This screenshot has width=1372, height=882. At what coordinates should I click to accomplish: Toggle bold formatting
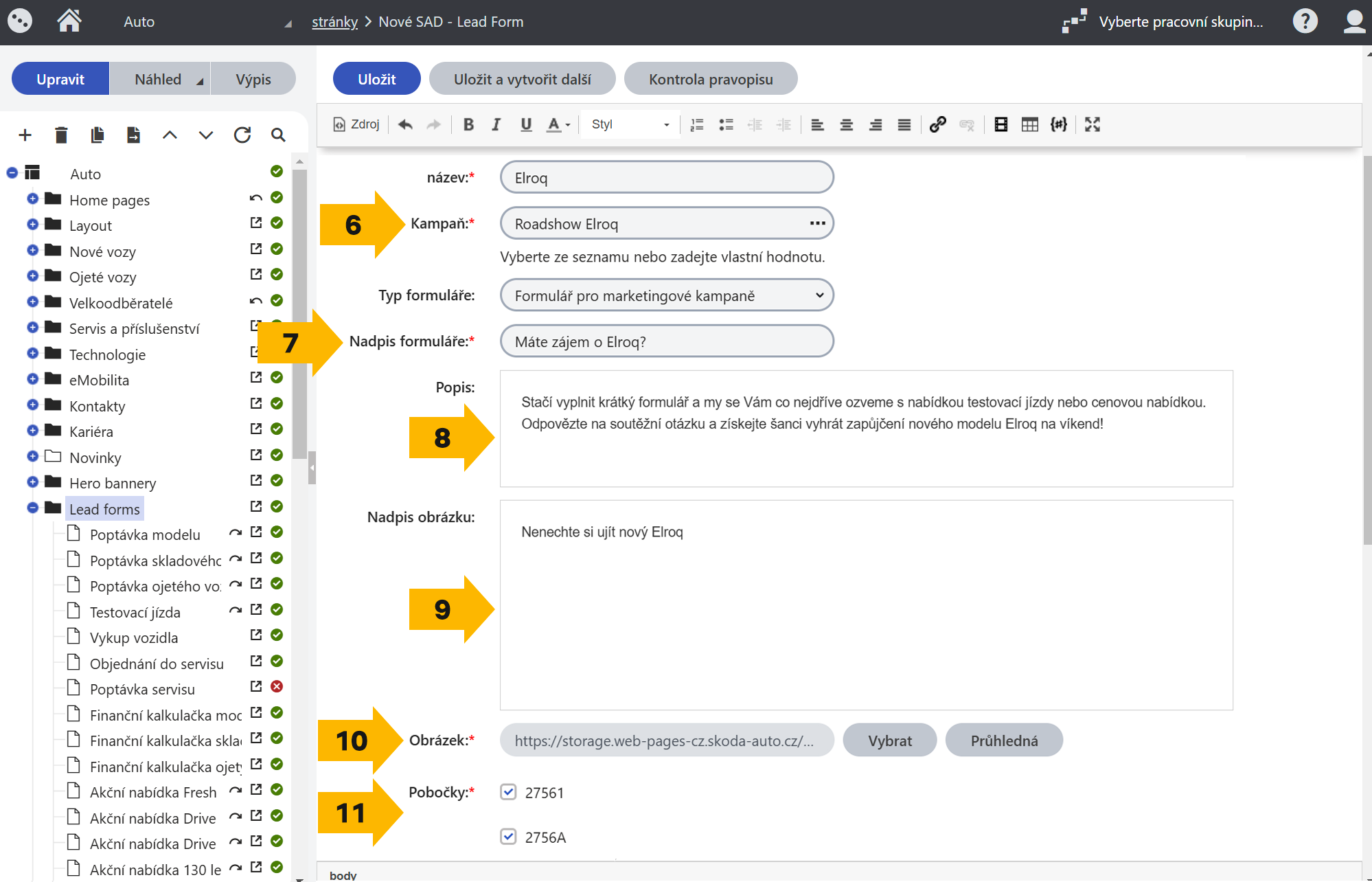coord(468,124)
